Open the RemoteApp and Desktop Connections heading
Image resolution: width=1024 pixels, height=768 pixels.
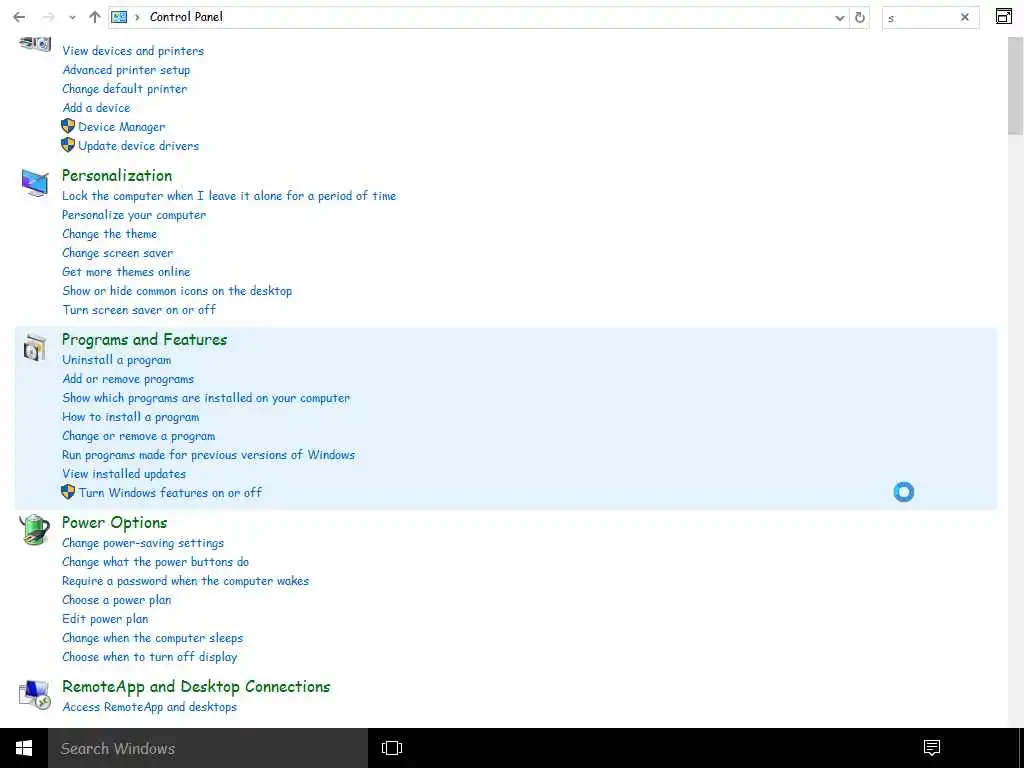196,686
